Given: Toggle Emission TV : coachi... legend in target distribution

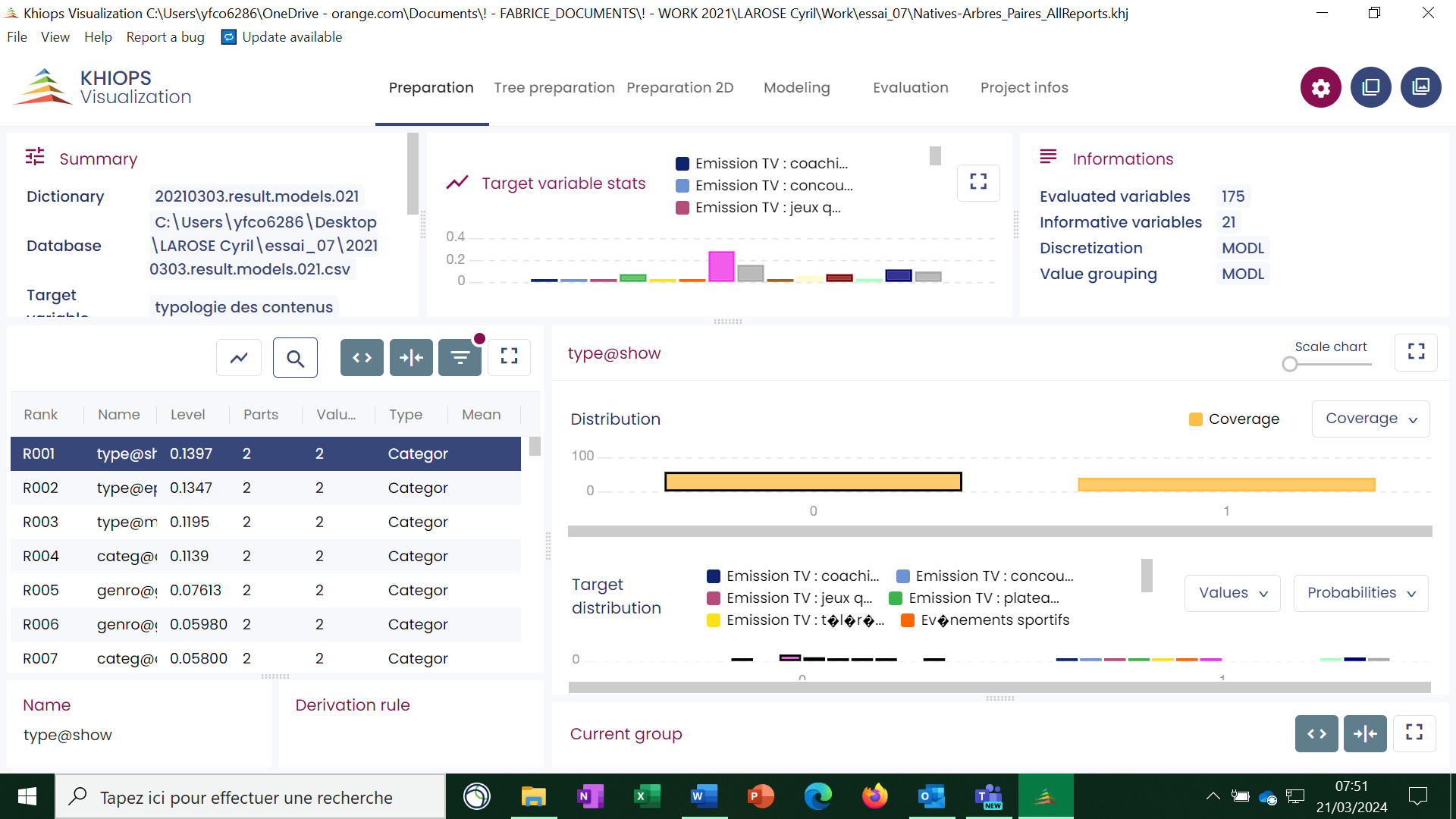Looking at the screenshot, I should pyautogui.click(x=792, y=576).
